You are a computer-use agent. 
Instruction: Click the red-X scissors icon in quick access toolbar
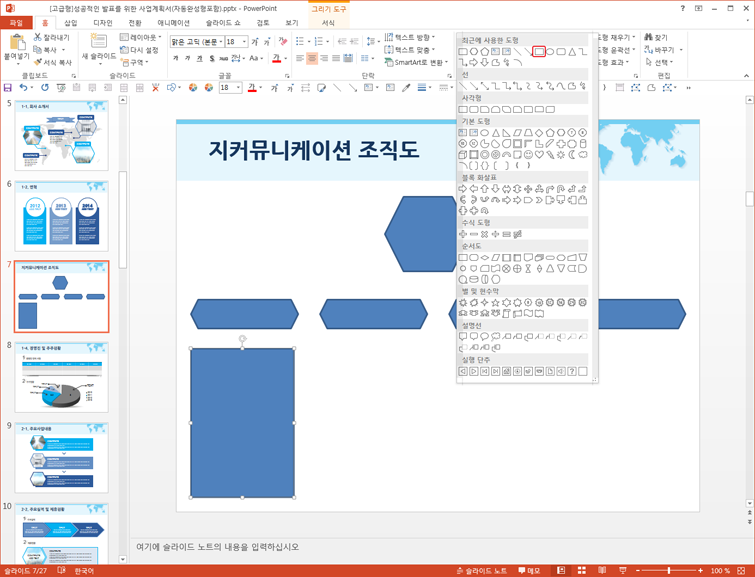click(x=155, y=88)
